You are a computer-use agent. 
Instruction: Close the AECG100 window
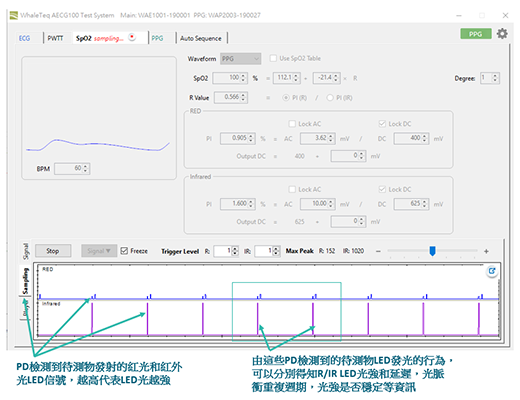click(505, 15)
